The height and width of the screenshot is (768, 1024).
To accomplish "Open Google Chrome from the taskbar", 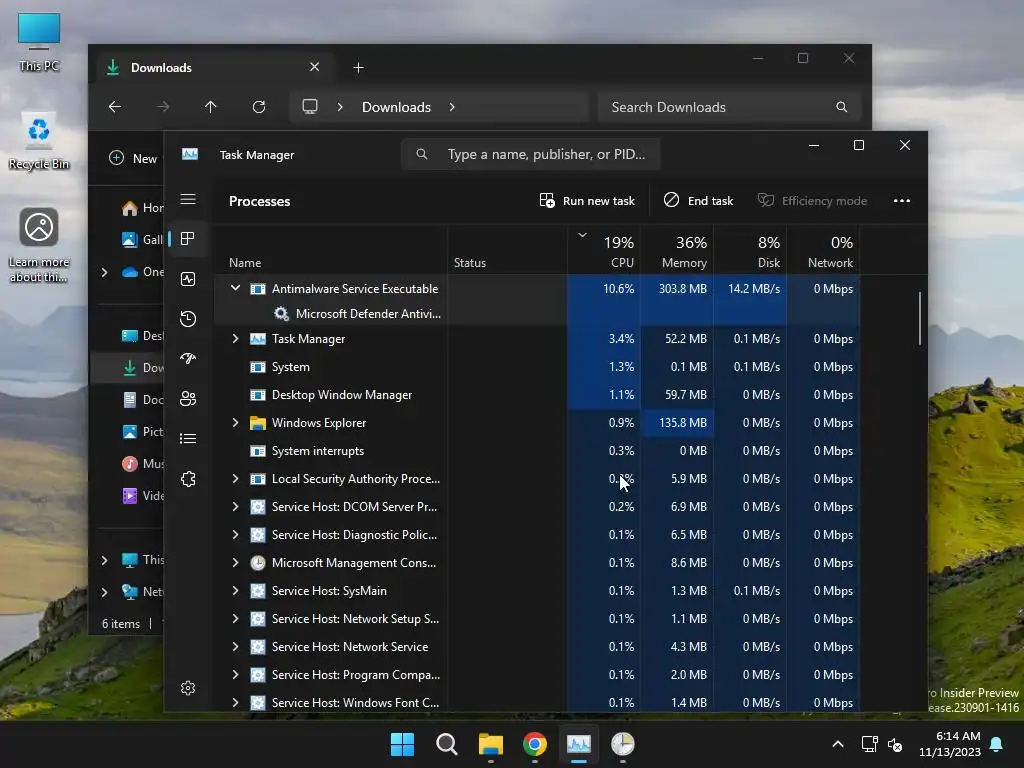I will tap(535, 744).
